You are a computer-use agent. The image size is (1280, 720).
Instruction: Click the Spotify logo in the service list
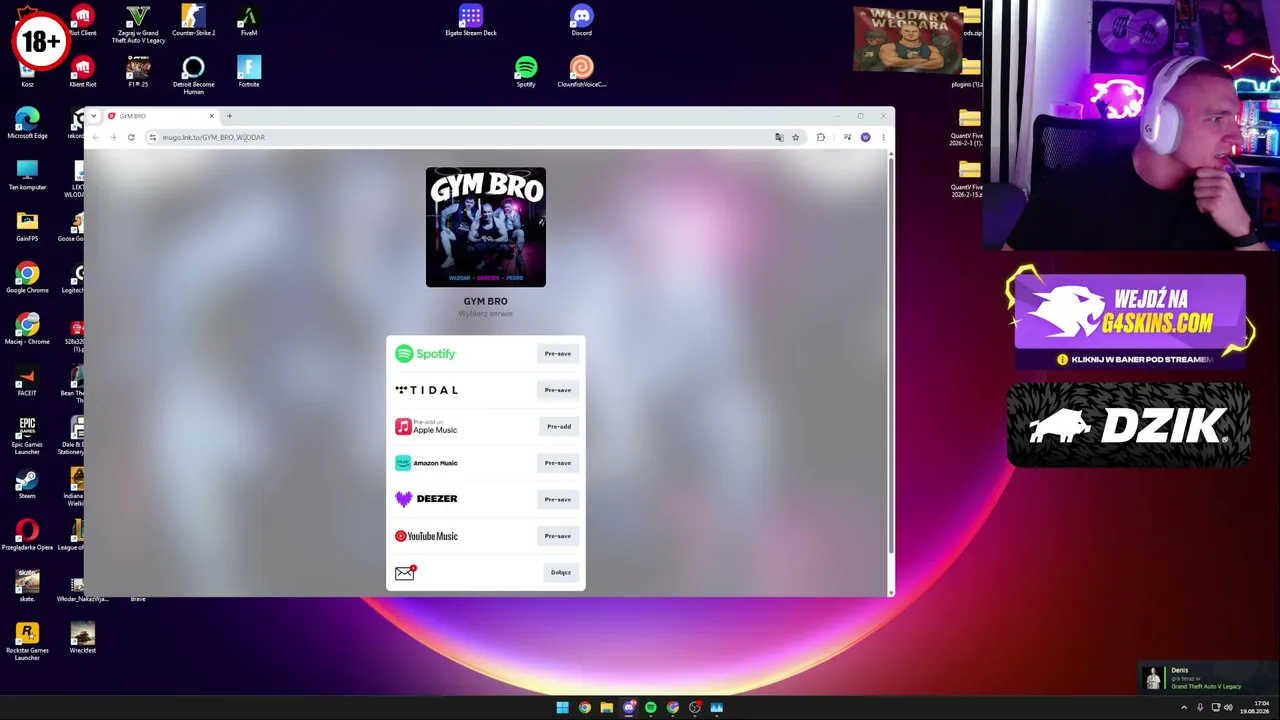[x=426, y=354]
